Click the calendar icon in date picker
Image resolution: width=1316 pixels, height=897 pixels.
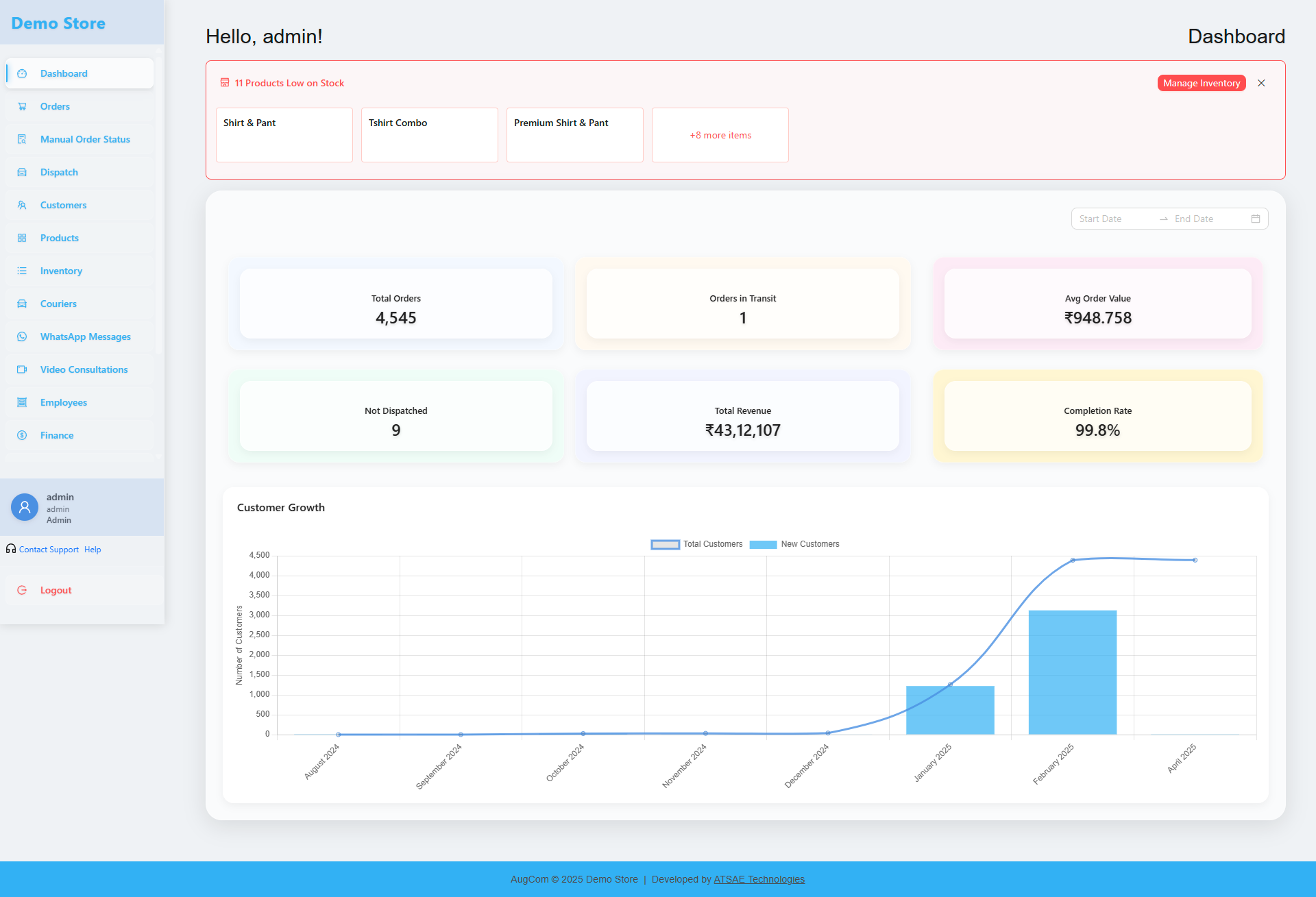coord(1256,219)
